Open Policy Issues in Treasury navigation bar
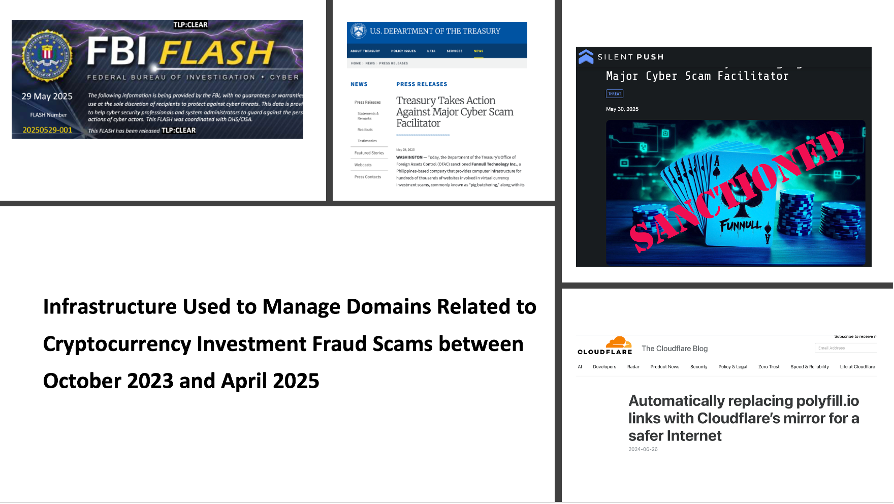 (403, 51)
